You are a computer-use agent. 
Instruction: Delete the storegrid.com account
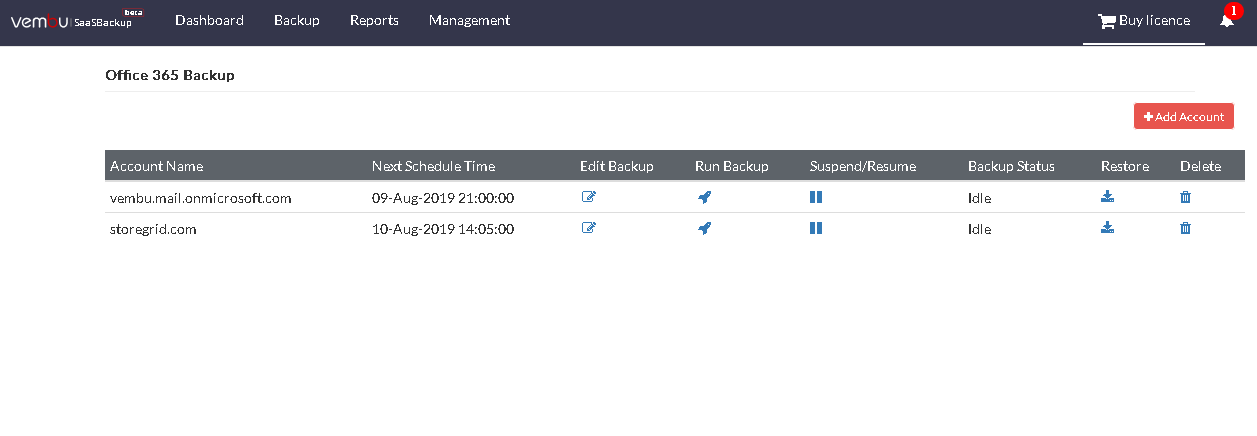[1186, 228]
